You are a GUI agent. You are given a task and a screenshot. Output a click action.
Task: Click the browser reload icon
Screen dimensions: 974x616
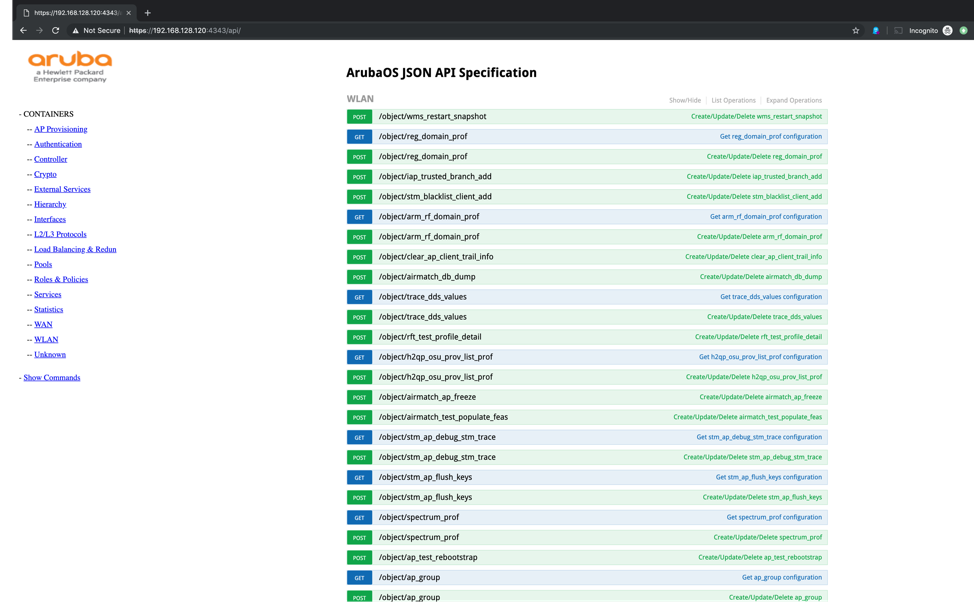click(x=56, y=31)
